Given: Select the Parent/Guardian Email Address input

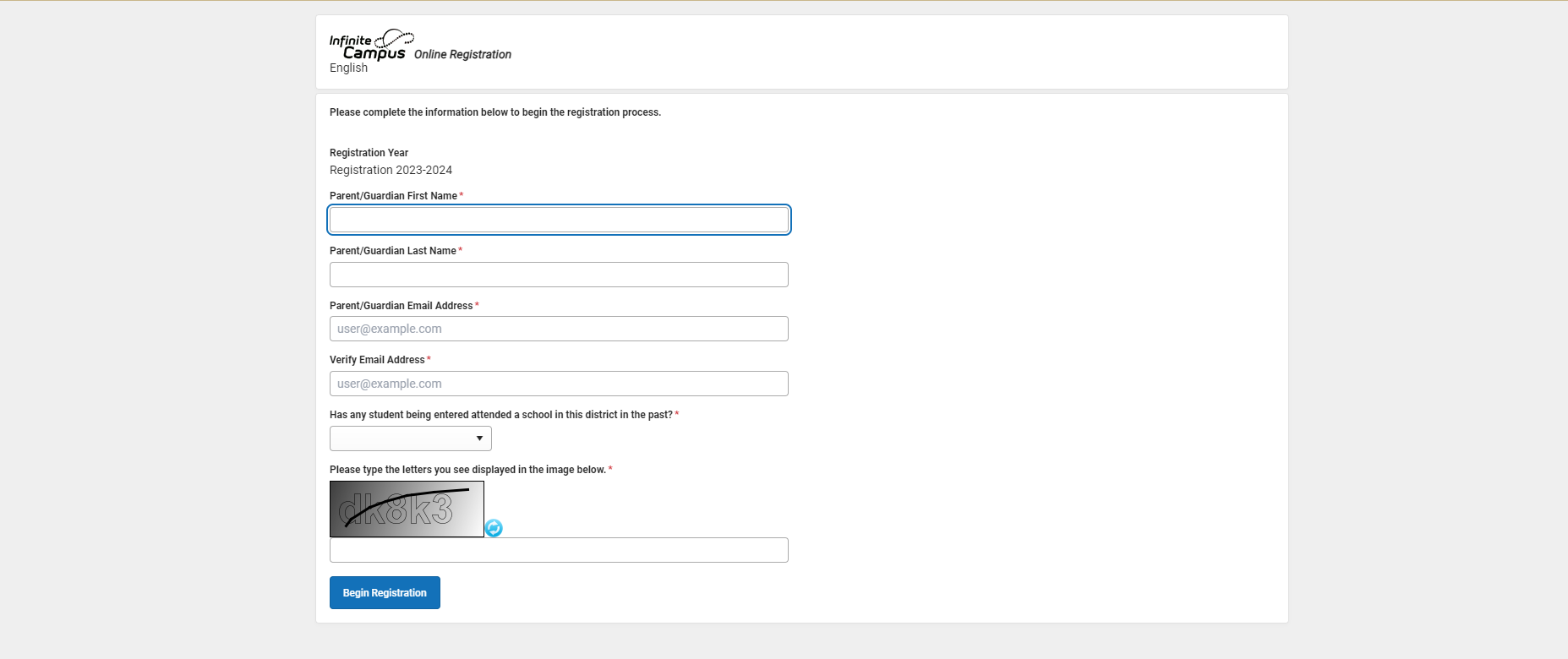Looking at the screenshot, I should point(559,329).
